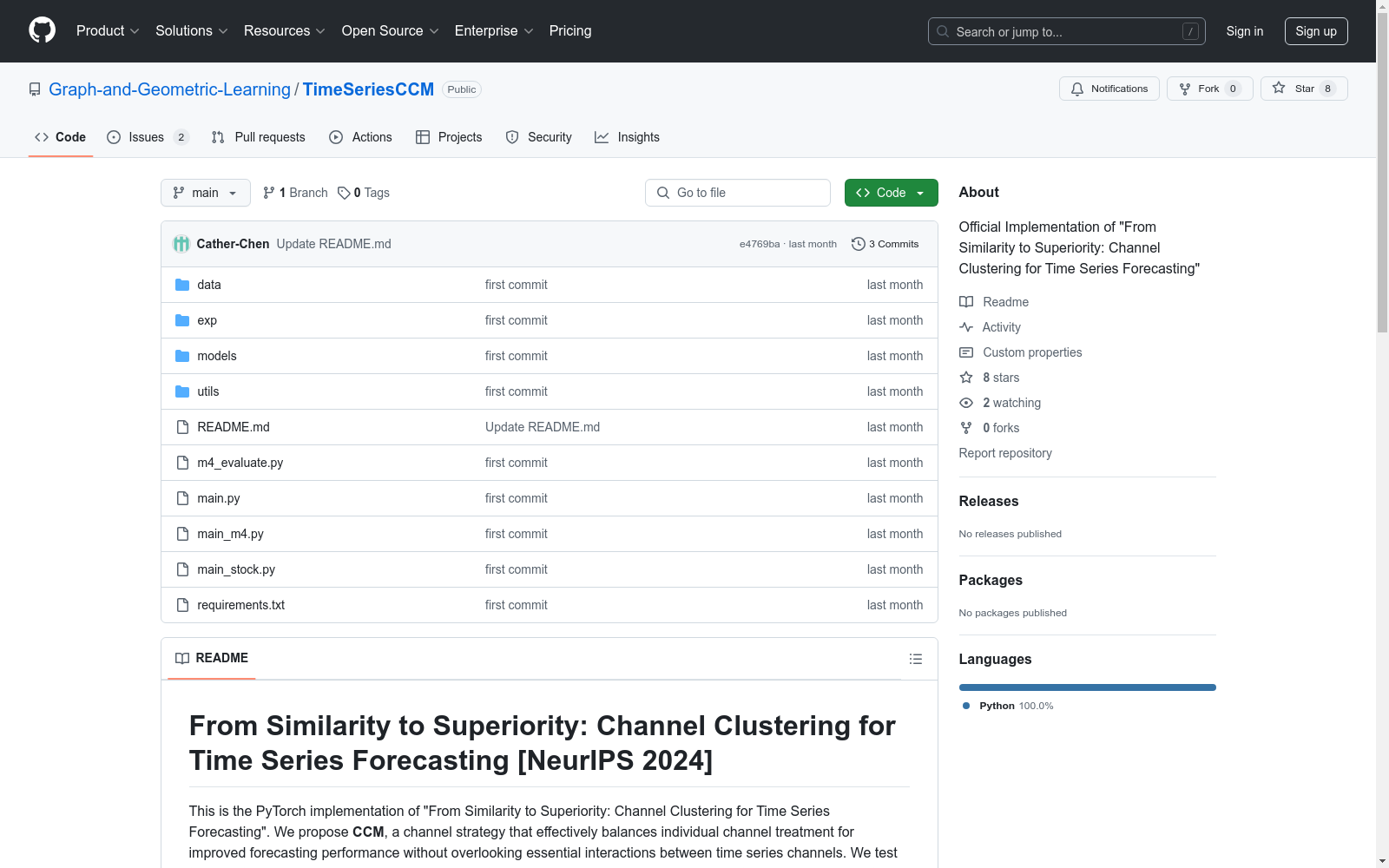Open the Pull requests tab
Screen dimensions: 1389x868
259,137
